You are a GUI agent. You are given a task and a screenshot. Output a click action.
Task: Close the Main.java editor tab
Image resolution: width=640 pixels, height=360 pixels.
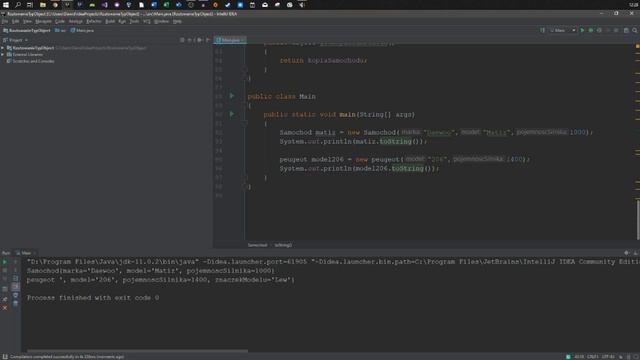pyautogui.click(x=243, y=40)
